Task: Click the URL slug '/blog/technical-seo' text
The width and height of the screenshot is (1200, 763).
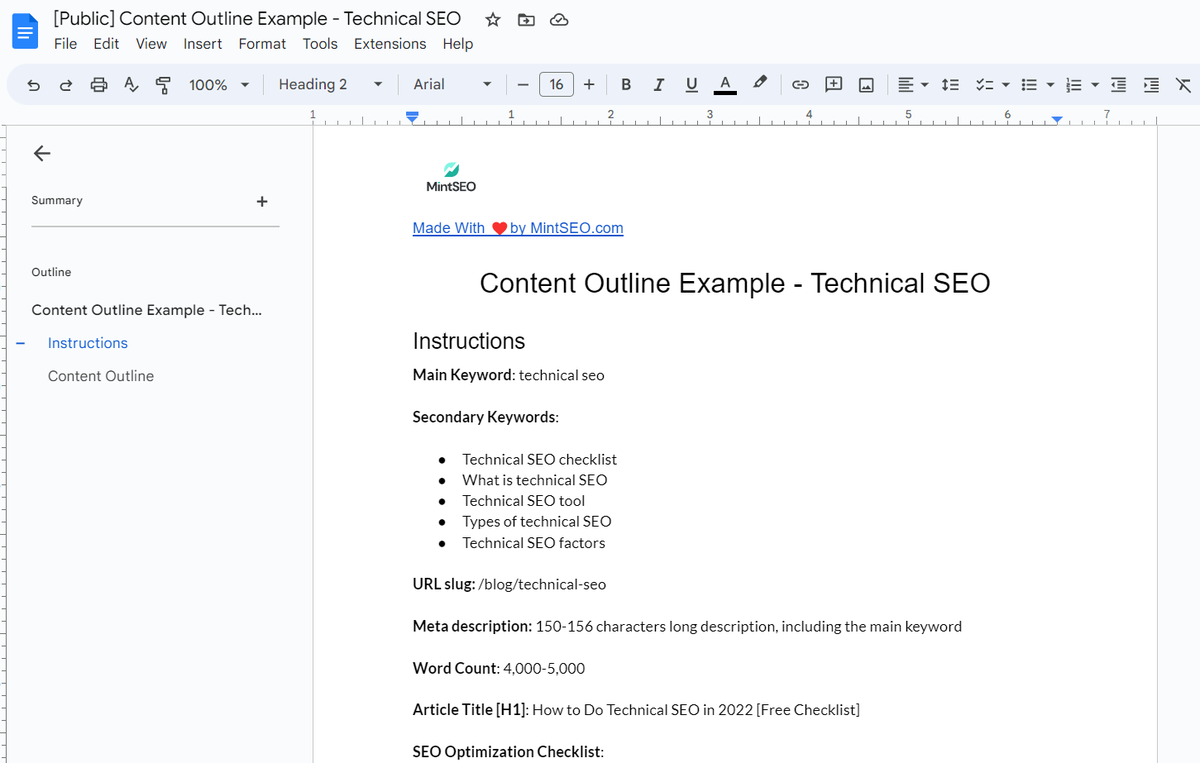Action: coord(542,584)
